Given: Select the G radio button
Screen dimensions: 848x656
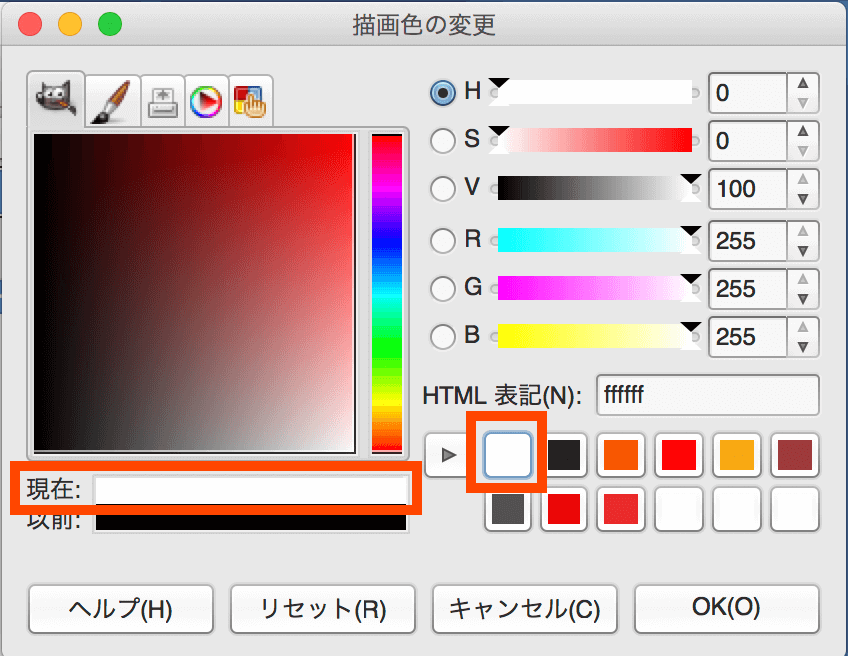Looking at the screenshot, I should (x=442, y=288).
